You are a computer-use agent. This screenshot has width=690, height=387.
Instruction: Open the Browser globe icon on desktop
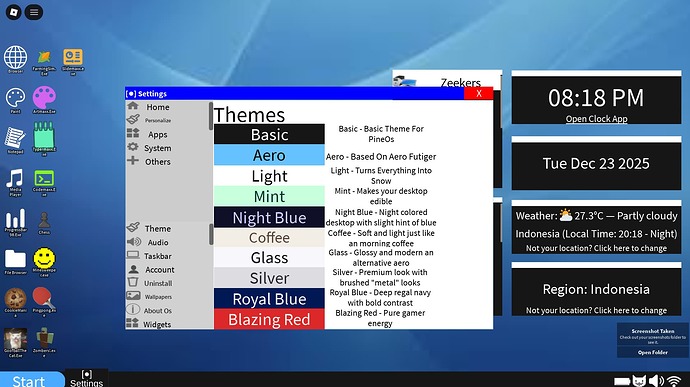click(x=15, y=58)
